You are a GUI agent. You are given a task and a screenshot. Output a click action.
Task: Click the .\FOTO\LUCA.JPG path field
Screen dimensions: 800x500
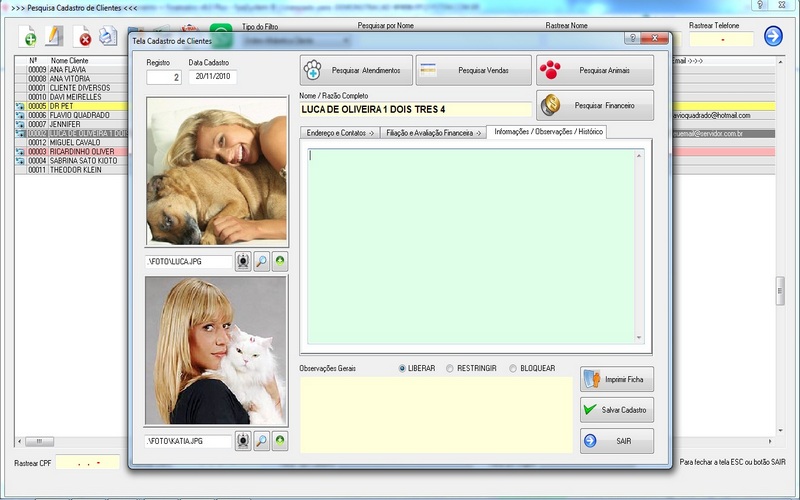(x=189, y=261)
